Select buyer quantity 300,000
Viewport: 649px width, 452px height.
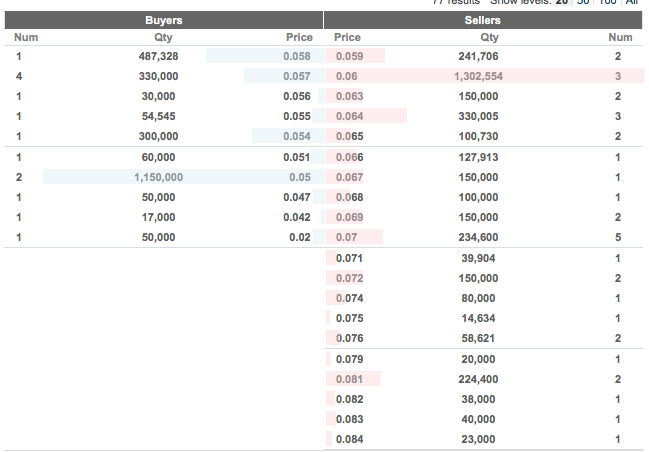pyautogui.click(x=159, y=136)
